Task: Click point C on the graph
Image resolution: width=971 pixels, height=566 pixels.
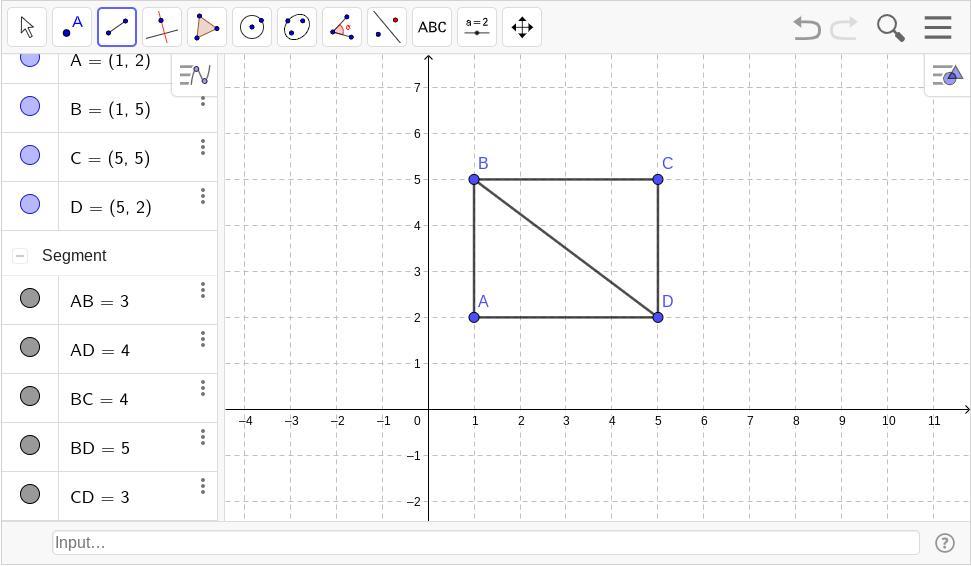Action: [658, 180]
